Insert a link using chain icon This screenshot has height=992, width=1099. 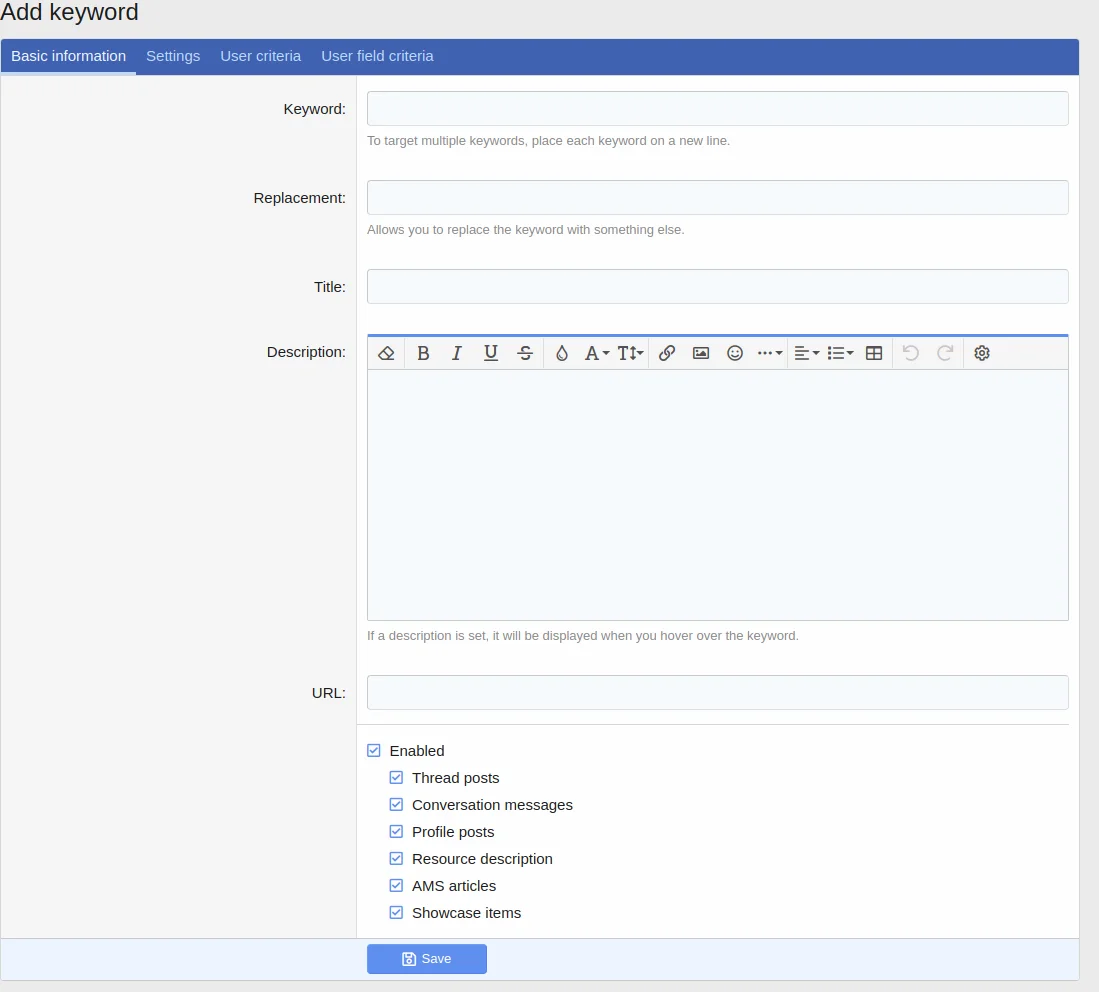click(x=667, y=353)
